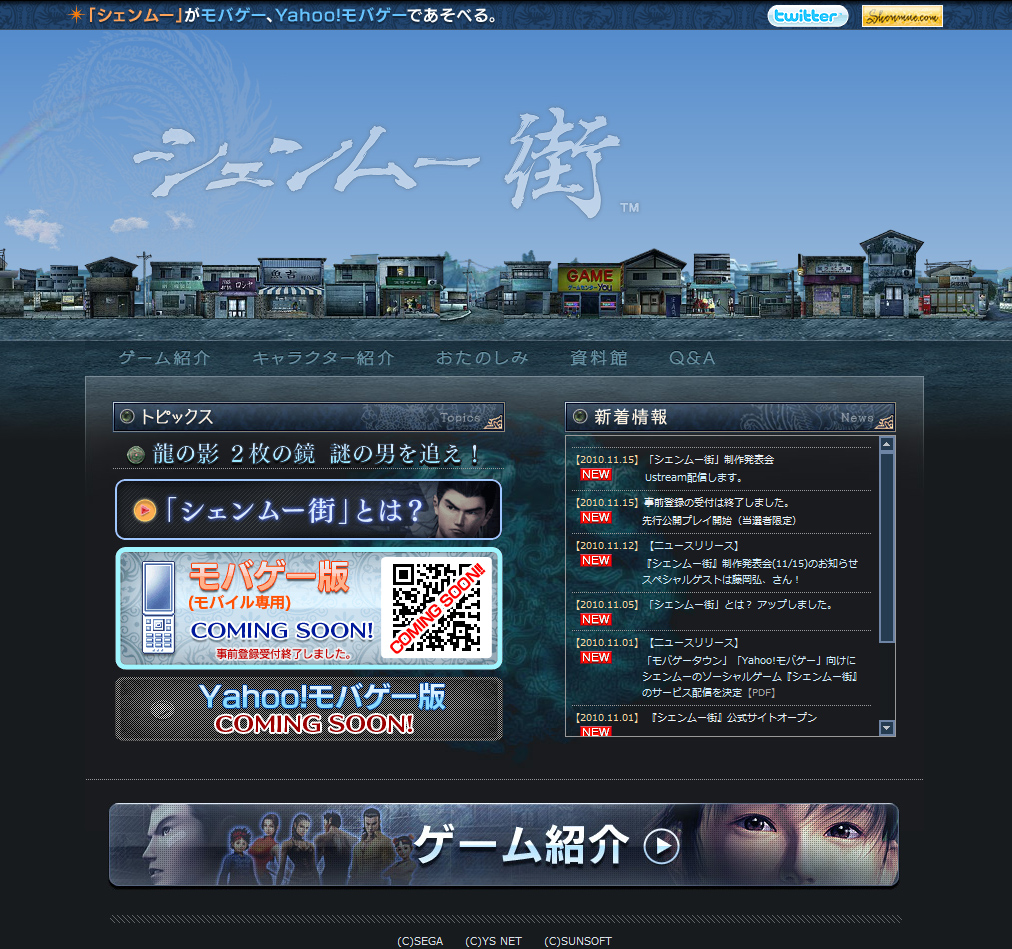Click the 事前登録受付終了しました notice text
Screen dimensions: 1012x949
point(284,654)
